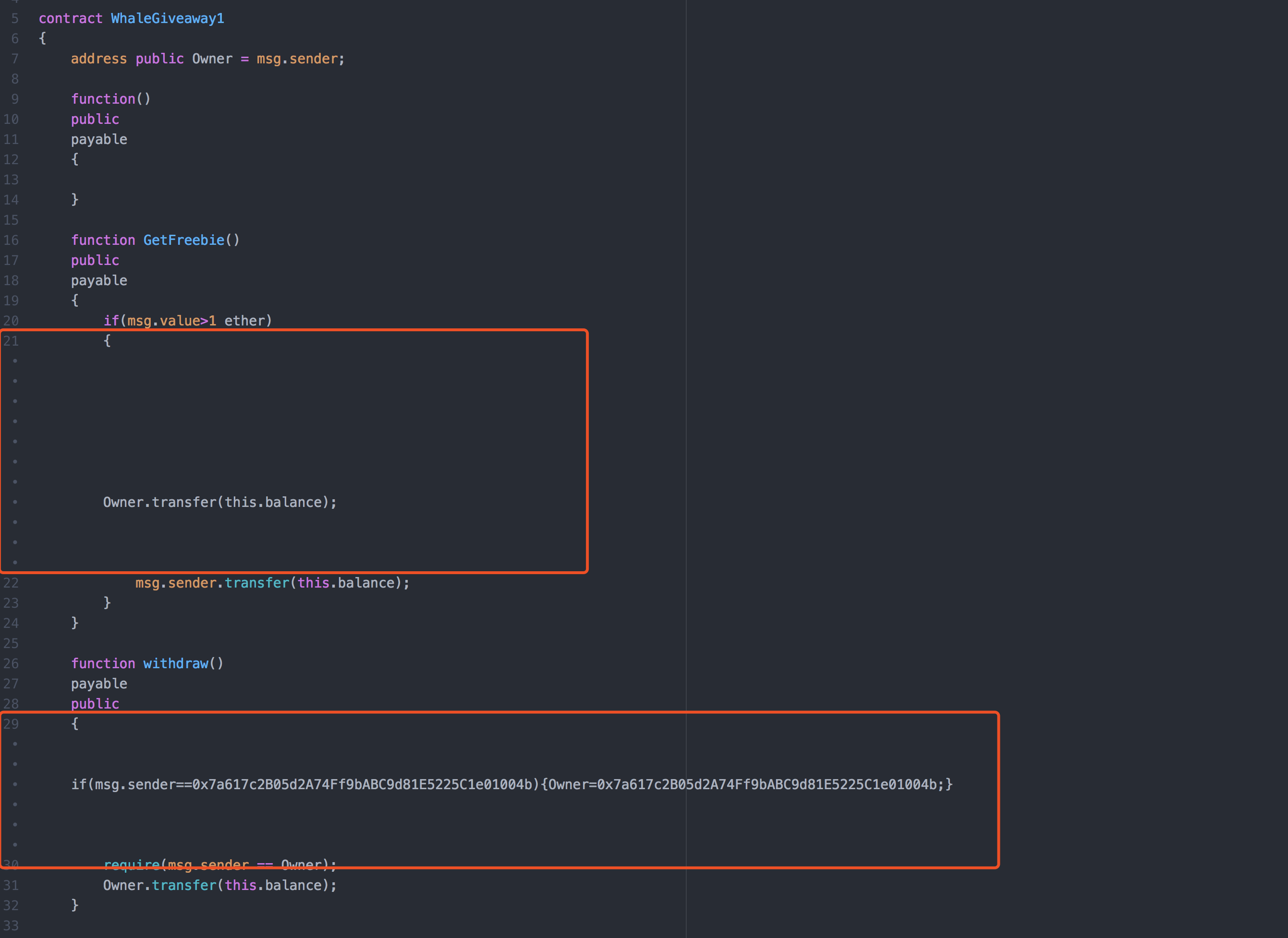Click 'public' keyword on line 17

click(95, 260)
